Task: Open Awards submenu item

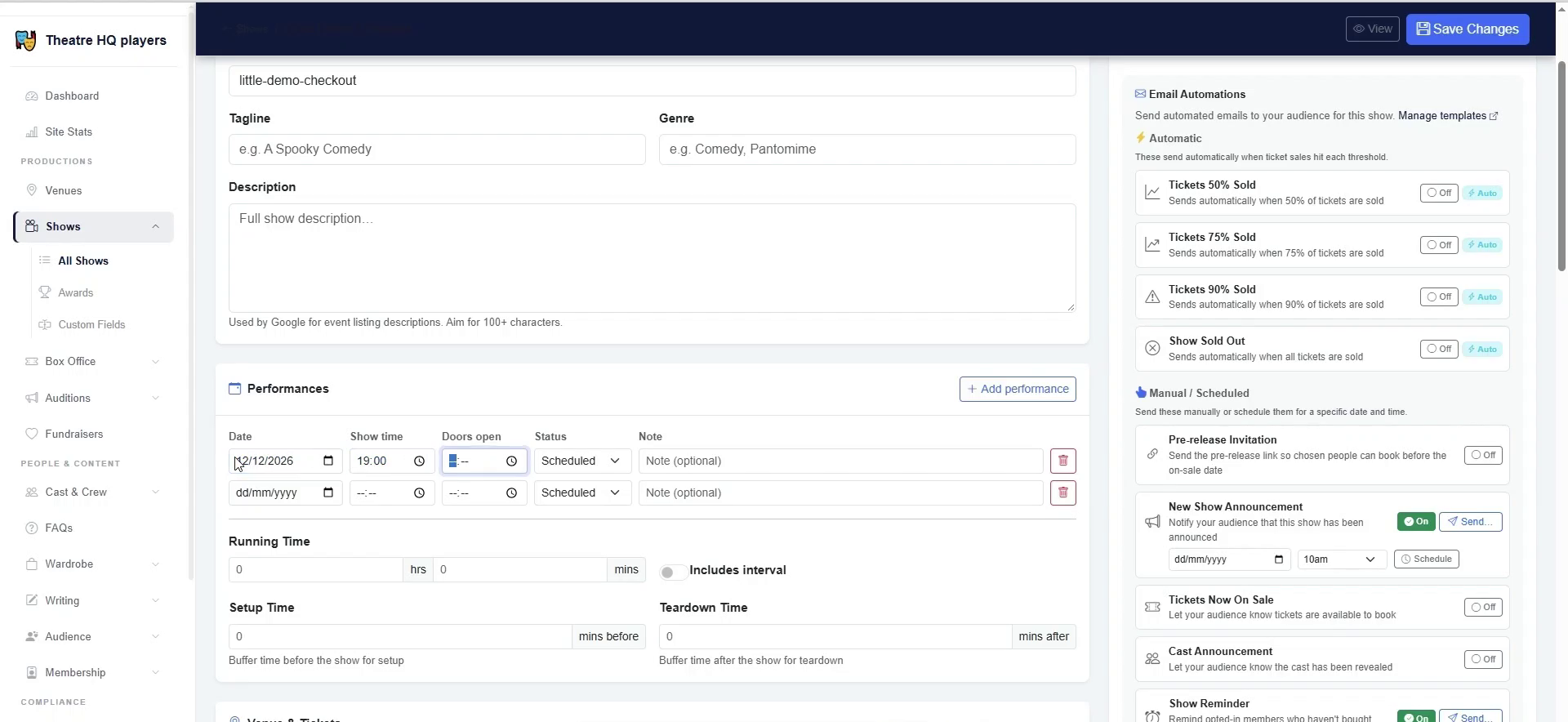Action: tap(76, 292)
